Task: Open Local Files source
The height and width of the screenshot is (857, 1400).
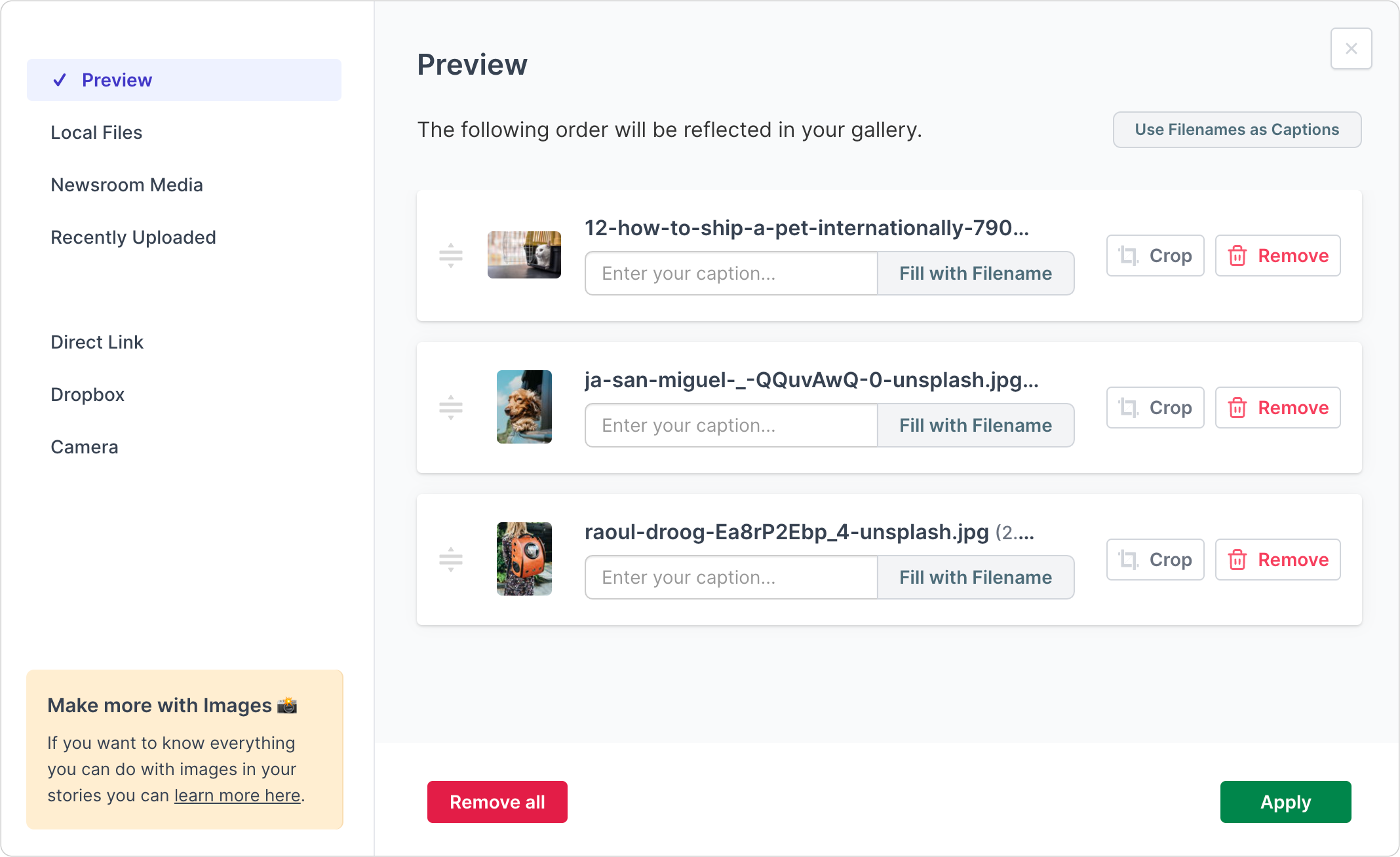Action: pos(96,132)
